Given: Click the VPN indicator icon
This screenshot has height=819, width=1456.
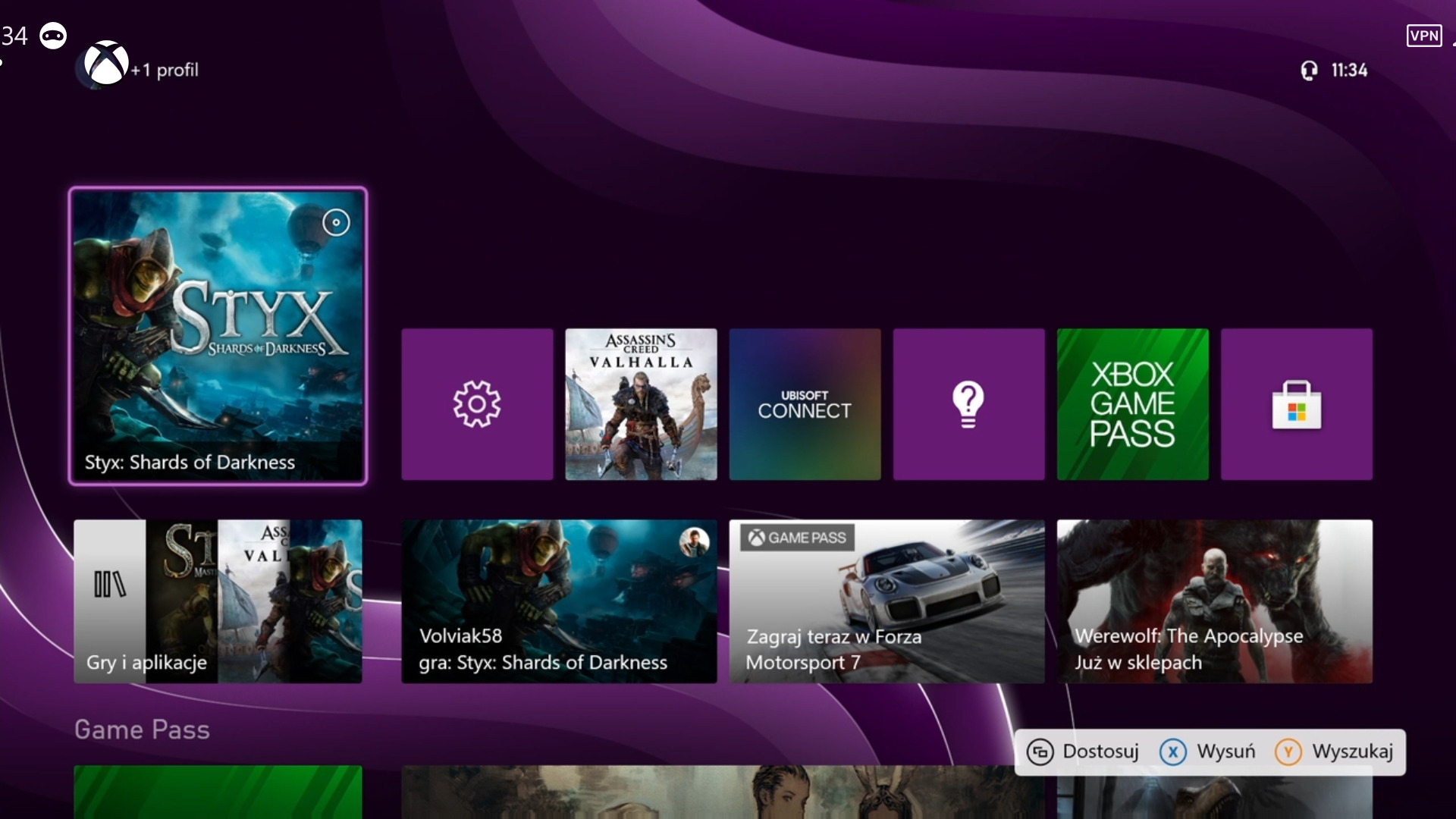Looking at the screenshot, I should [1423, 36].
